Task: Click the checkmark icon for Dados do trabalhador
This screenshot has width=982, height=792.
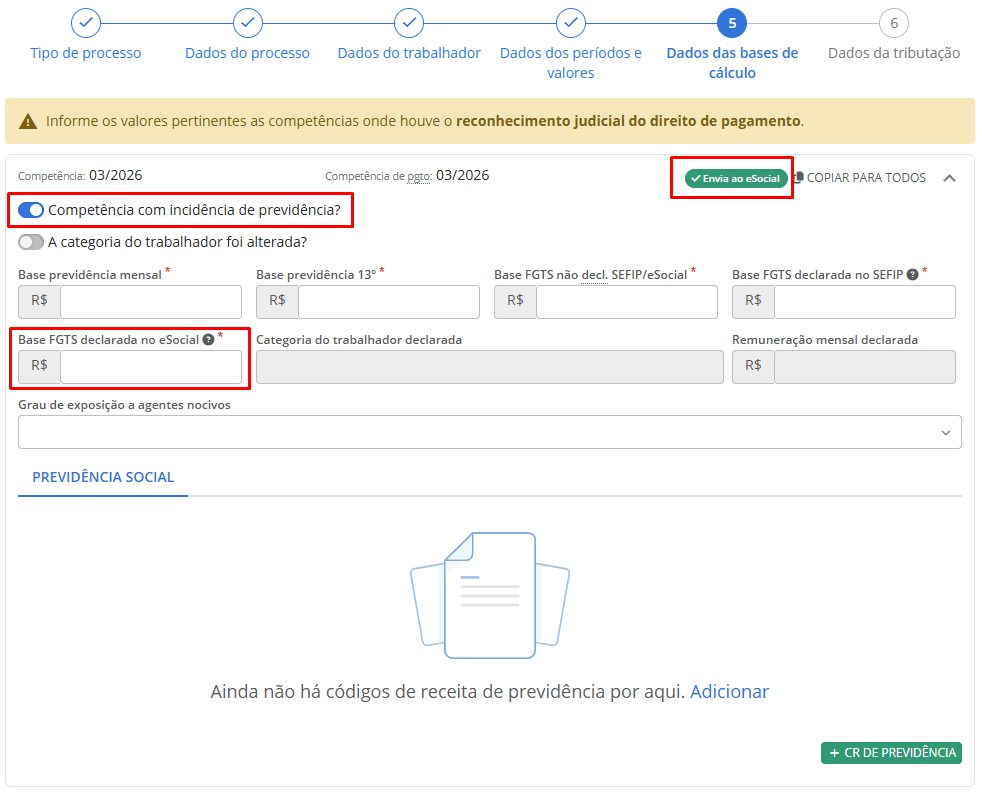Action: click(x=409, y=22)
